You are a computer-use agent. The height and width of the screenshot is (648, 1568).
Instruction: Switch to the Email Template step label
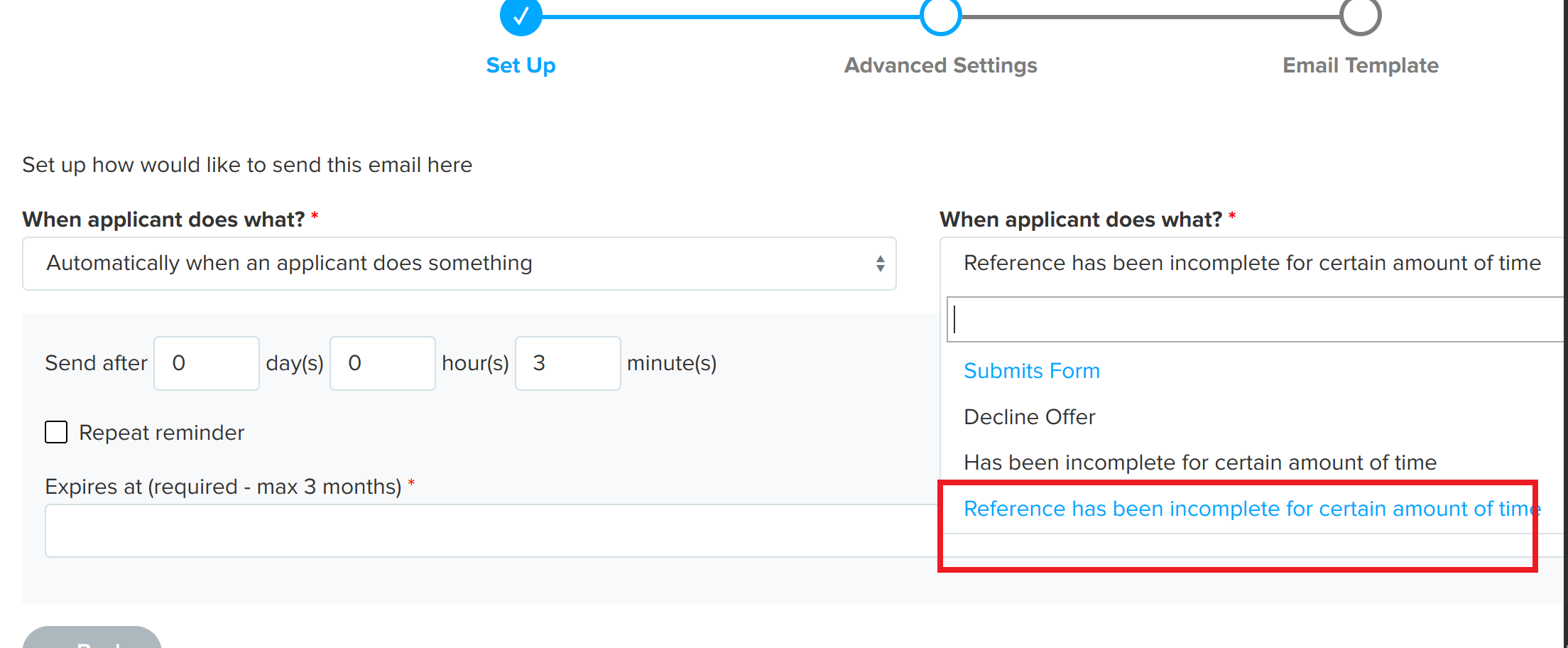click(x=1360, y=65)
